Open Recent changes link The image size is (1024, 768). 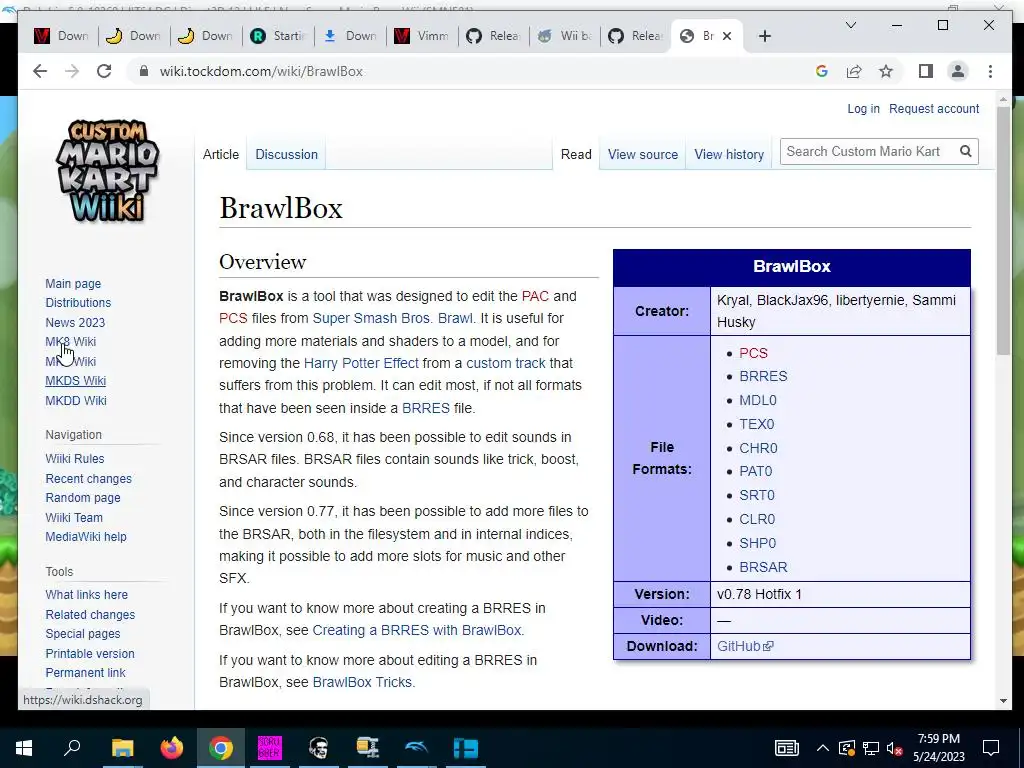tap(89, 478)
